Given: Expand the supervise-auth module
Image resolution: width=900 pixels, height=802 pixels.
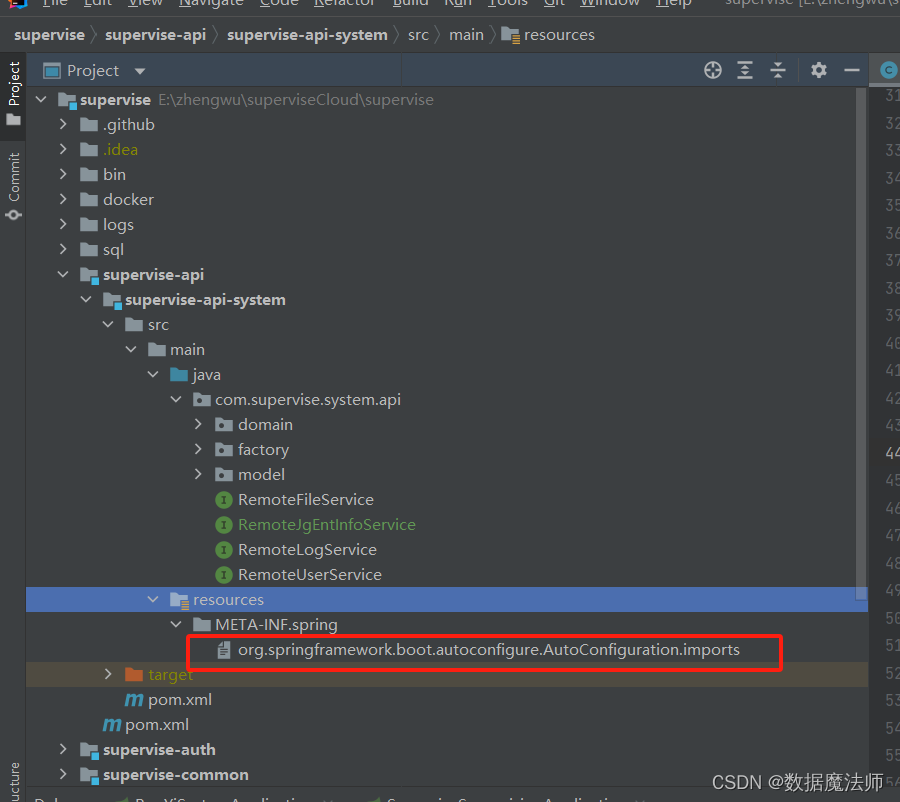Looking at the screenshot, I should click(x=63, y=749).
